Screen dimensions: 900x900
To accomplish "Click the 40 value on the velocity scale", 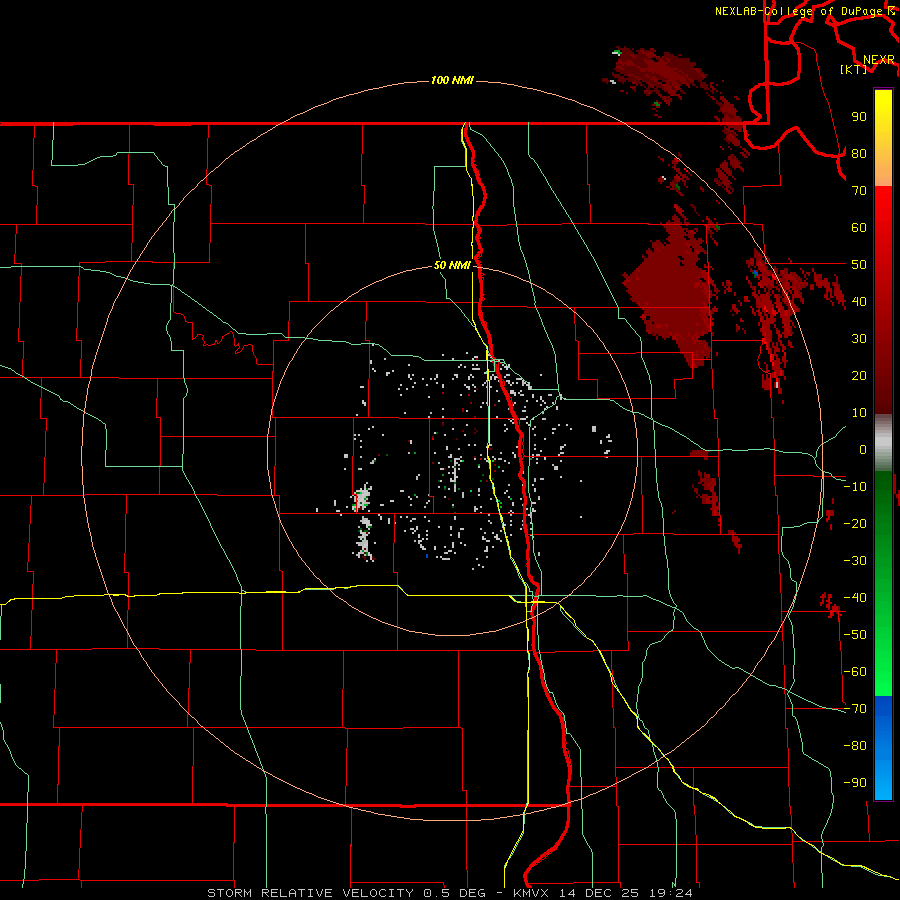I will [x=859, y=301].
